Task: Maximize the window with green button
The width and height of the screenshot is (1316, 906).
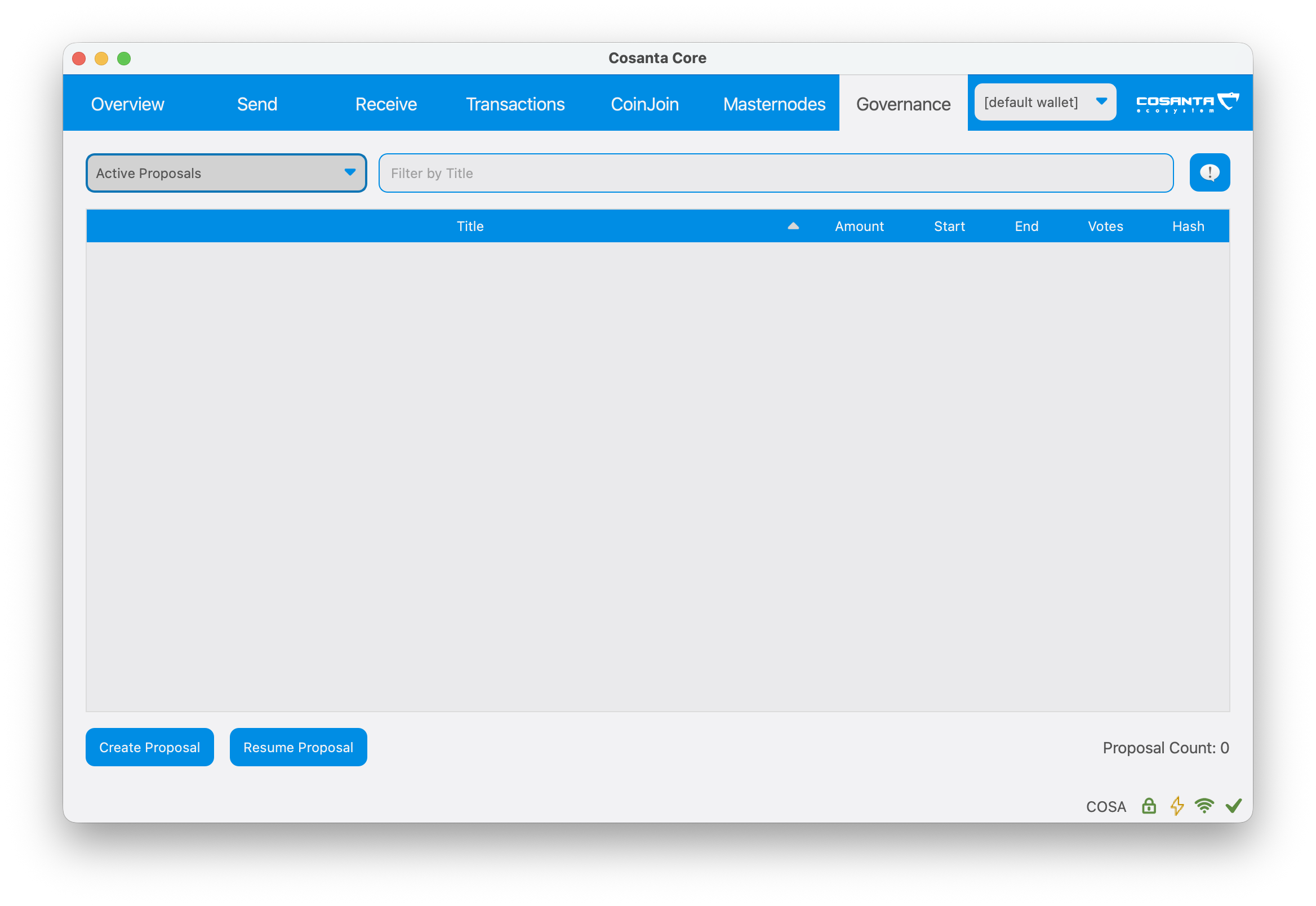Action: pyautogui.click(x=124, y=59)
